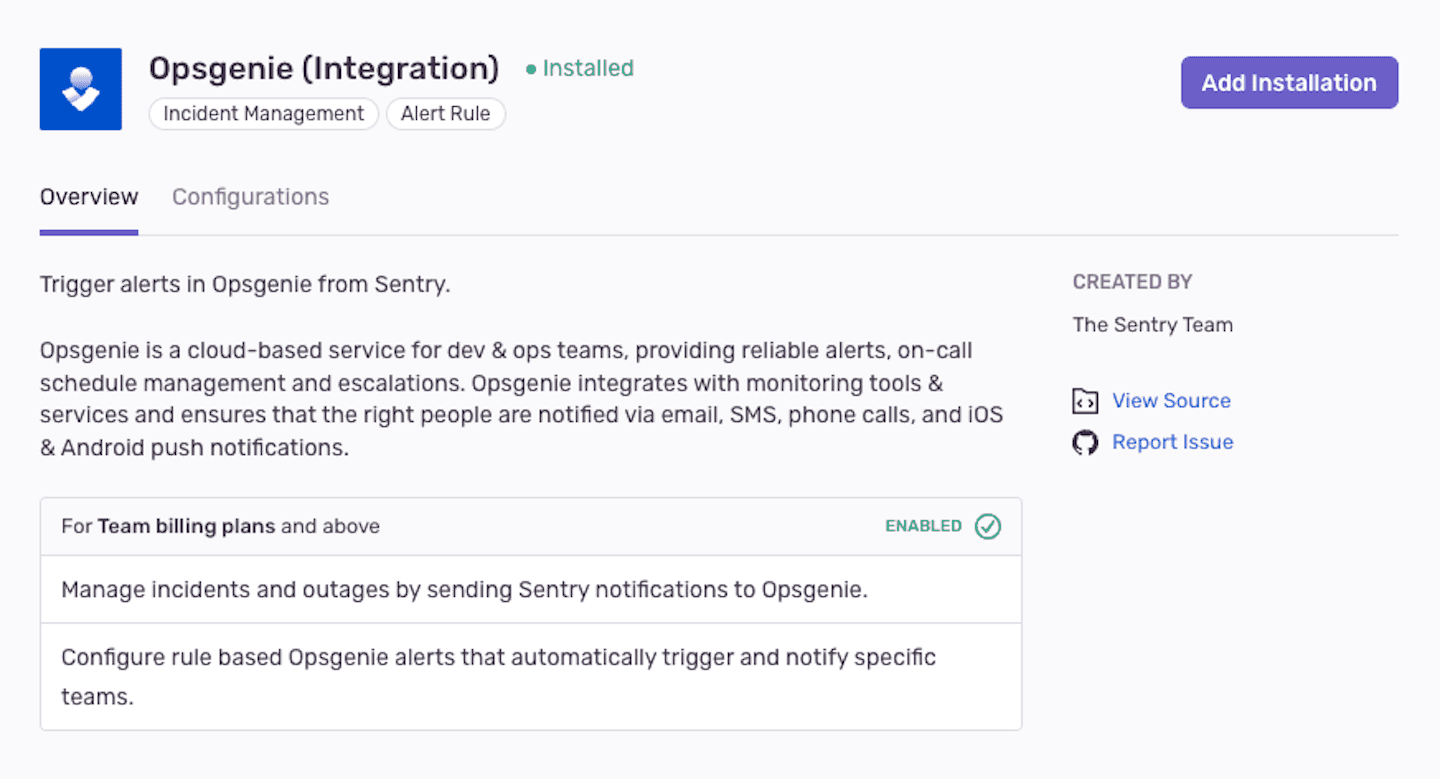Image resolution: width=1440 pixels, height=779 pixels.
Task: Click the Installed status label
Action: click(588, 69)
